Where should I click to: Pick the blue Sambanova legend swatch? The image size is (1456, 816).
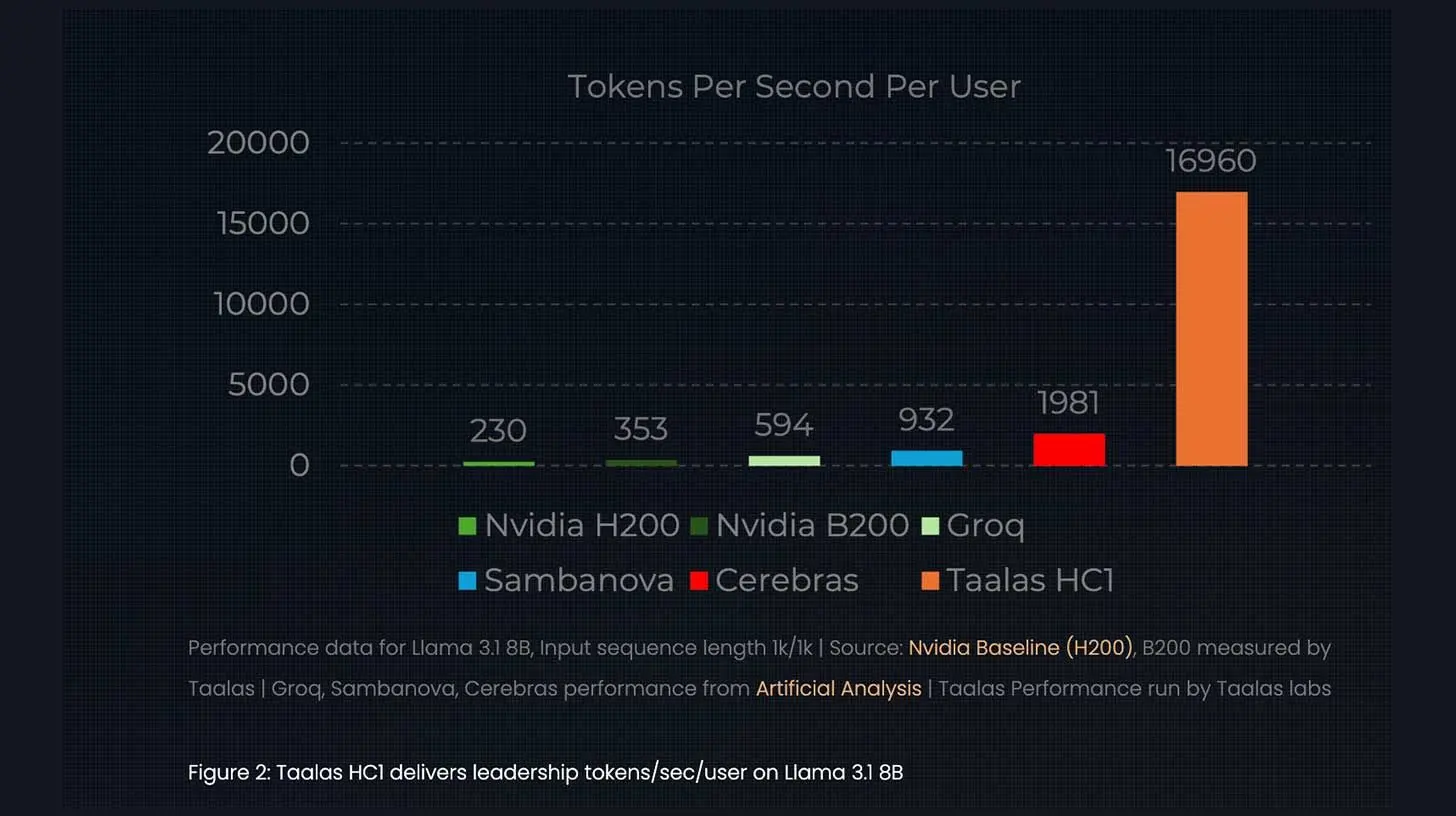click(x=467, y=581)
